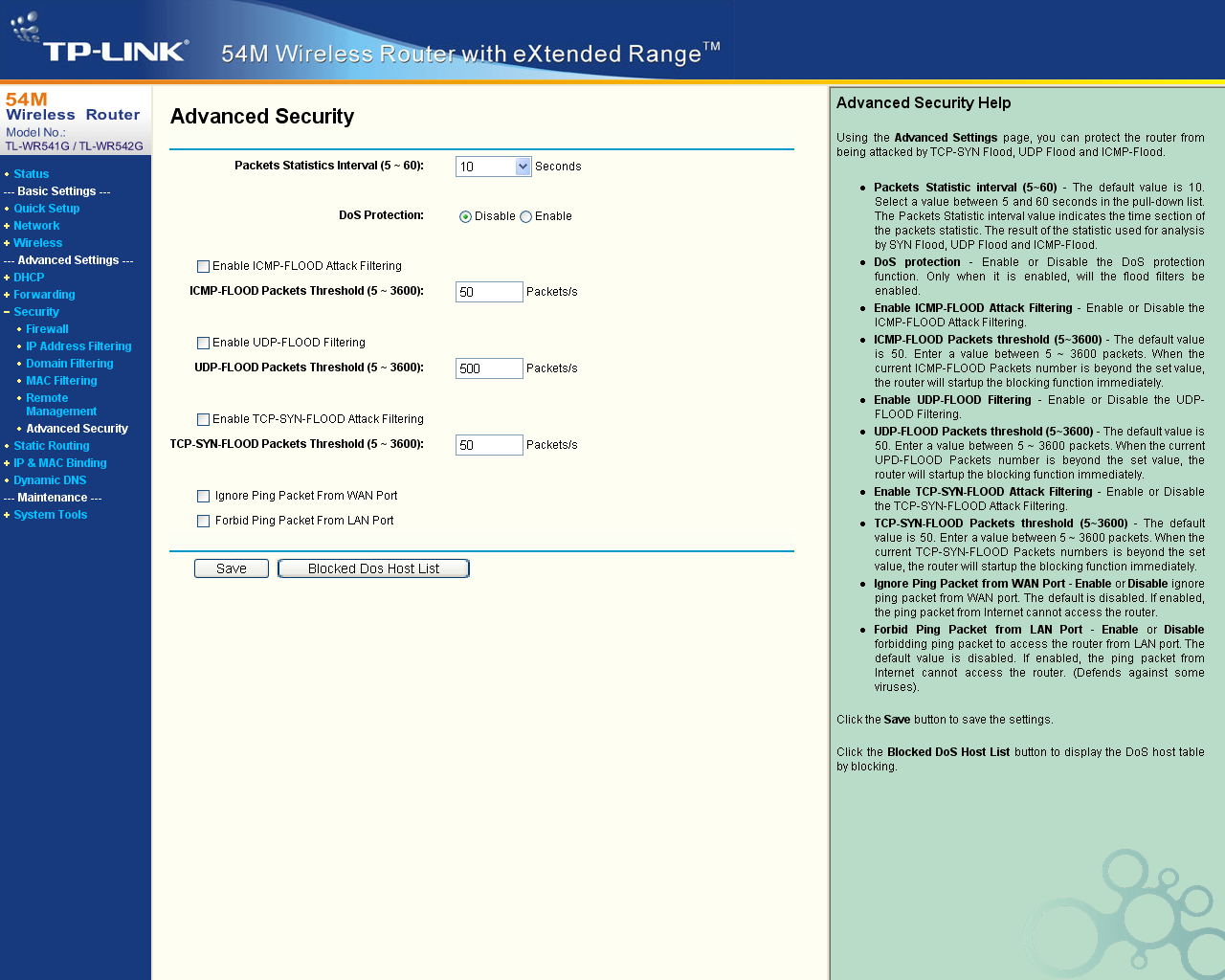Click the Maintenance section header

point(53,498)
